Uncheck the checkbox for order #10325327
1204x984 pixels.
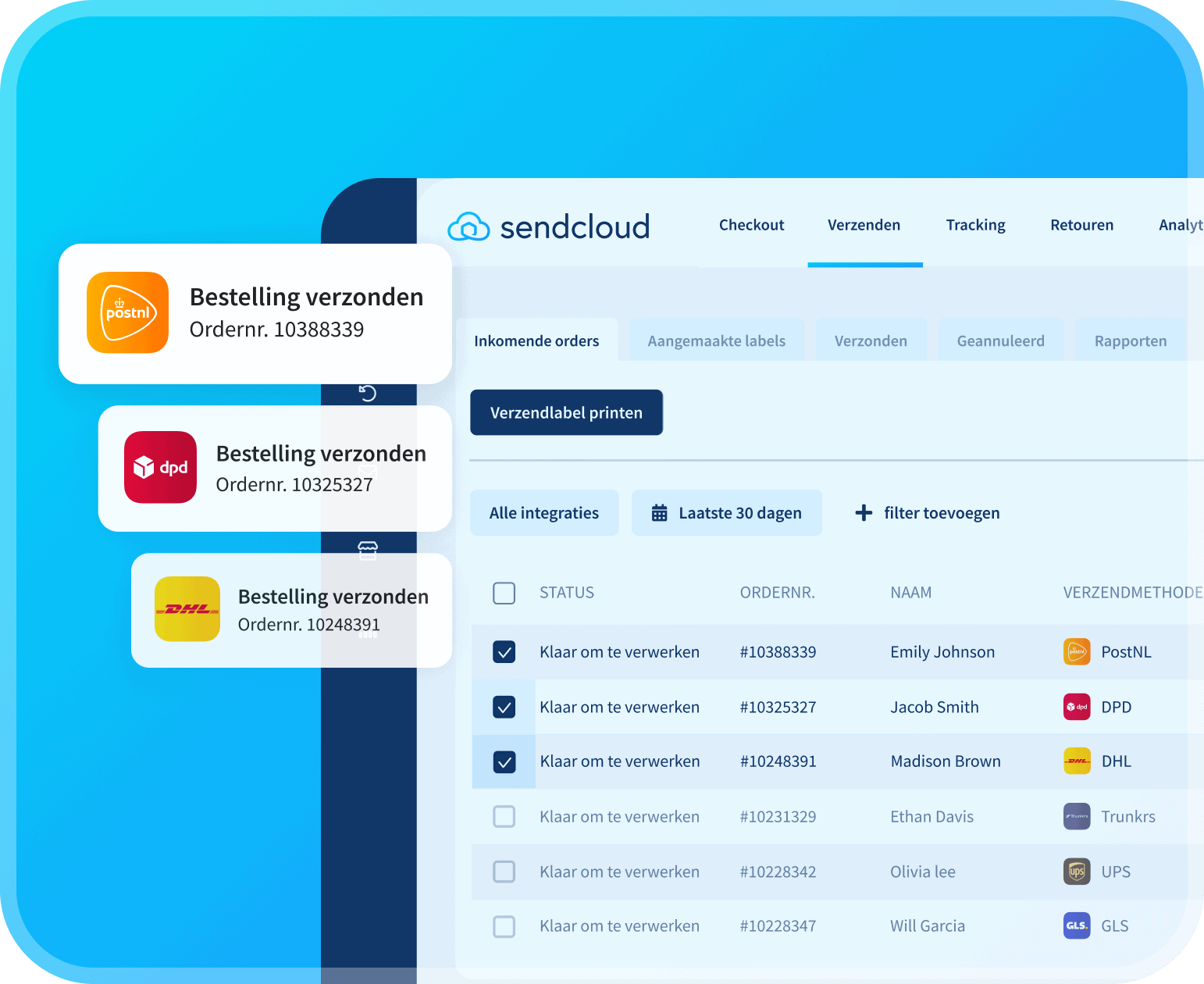tap(504, 707)
